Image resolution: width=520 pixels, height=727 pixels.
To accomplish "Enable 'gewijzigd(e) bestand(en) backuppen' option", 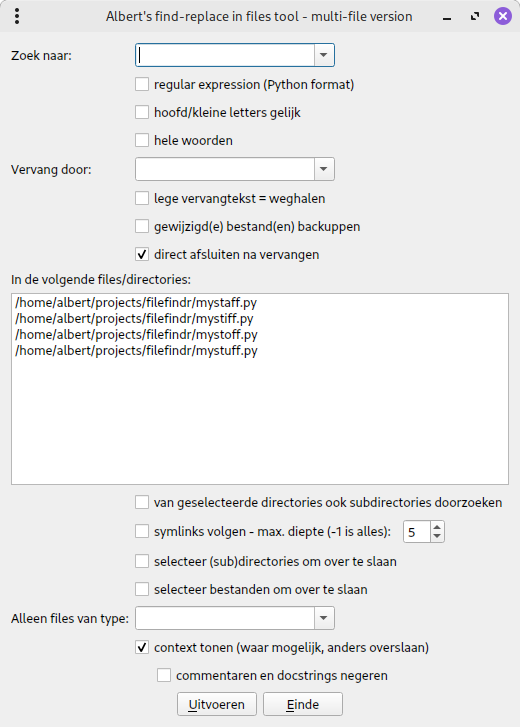I will 142,226.
